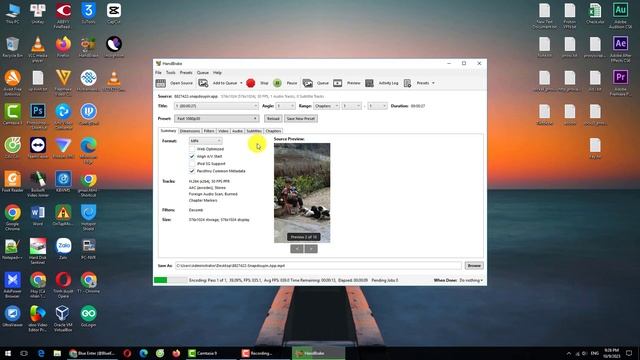Open the Photoshop desktop shortcut

[38, 111]
